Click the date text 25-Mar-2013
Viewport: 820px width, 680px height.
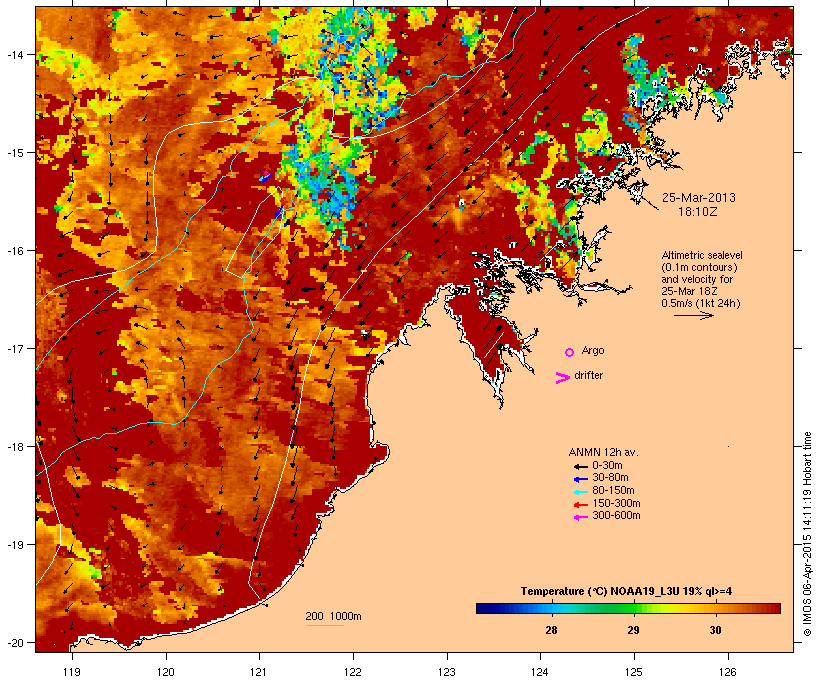[x=699, y=198]
